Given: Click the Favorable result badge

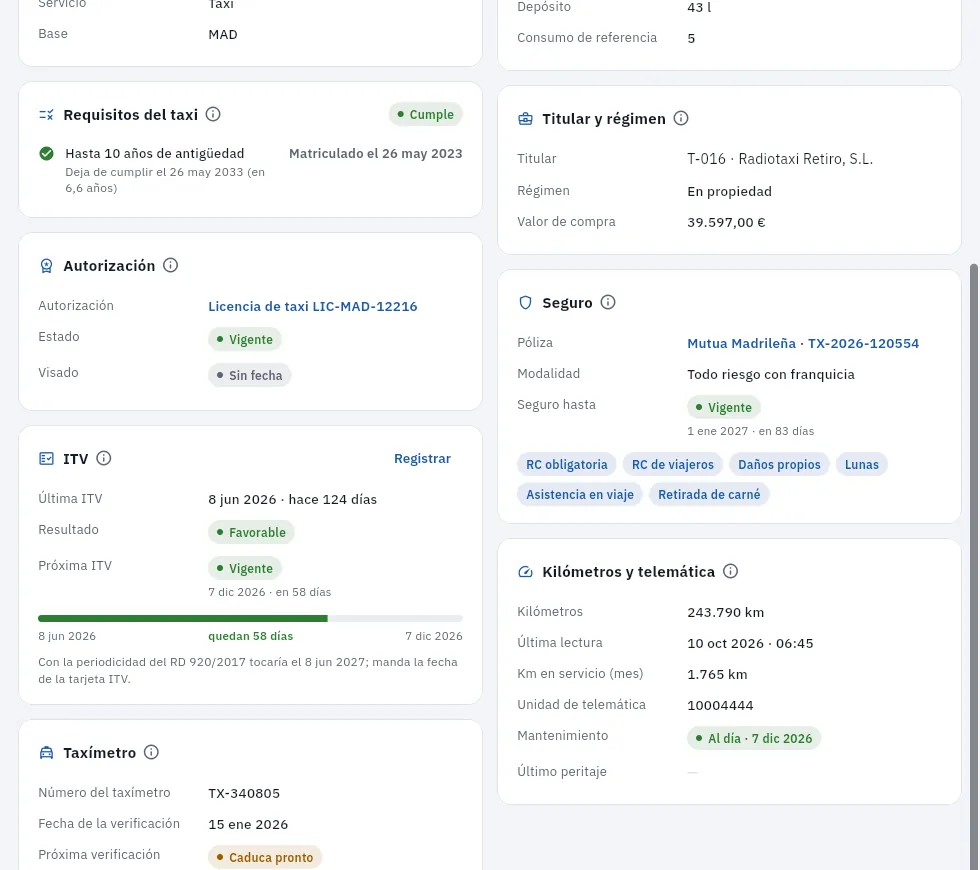Looking at the screenshot, I should pos(251,532).
